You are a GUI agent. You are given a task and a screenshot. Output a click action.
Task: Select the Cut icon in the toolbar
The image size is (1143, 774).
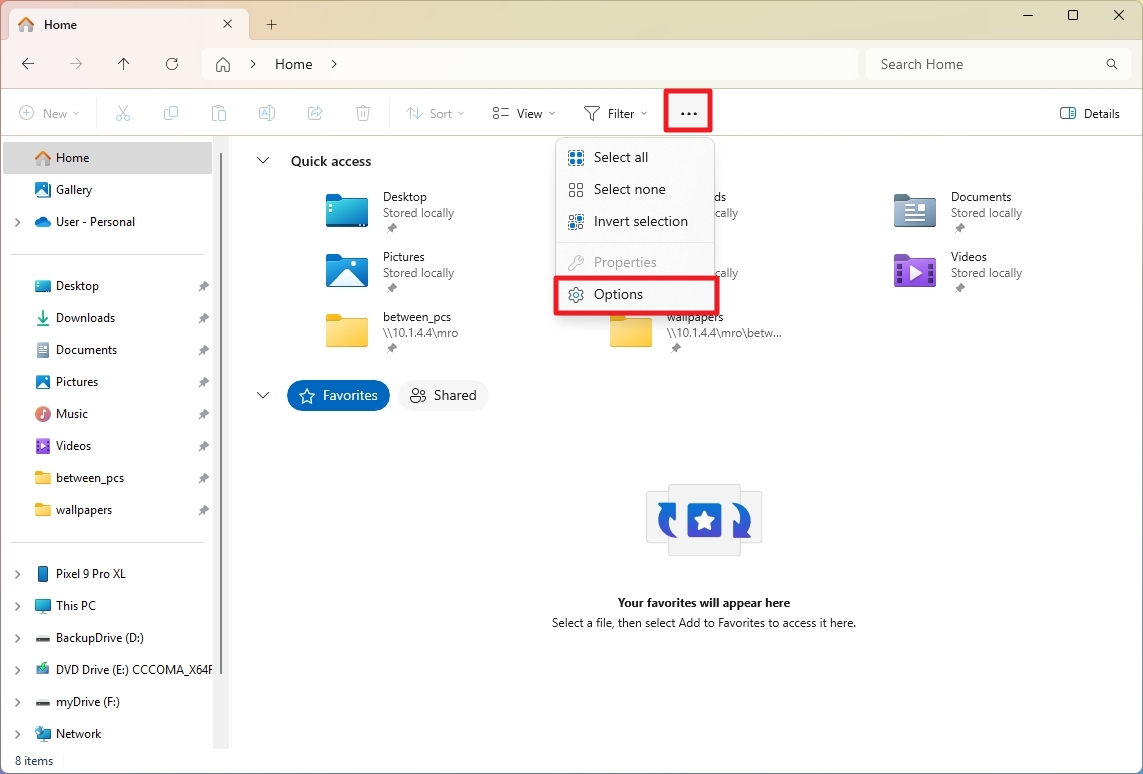coord(122,113)
